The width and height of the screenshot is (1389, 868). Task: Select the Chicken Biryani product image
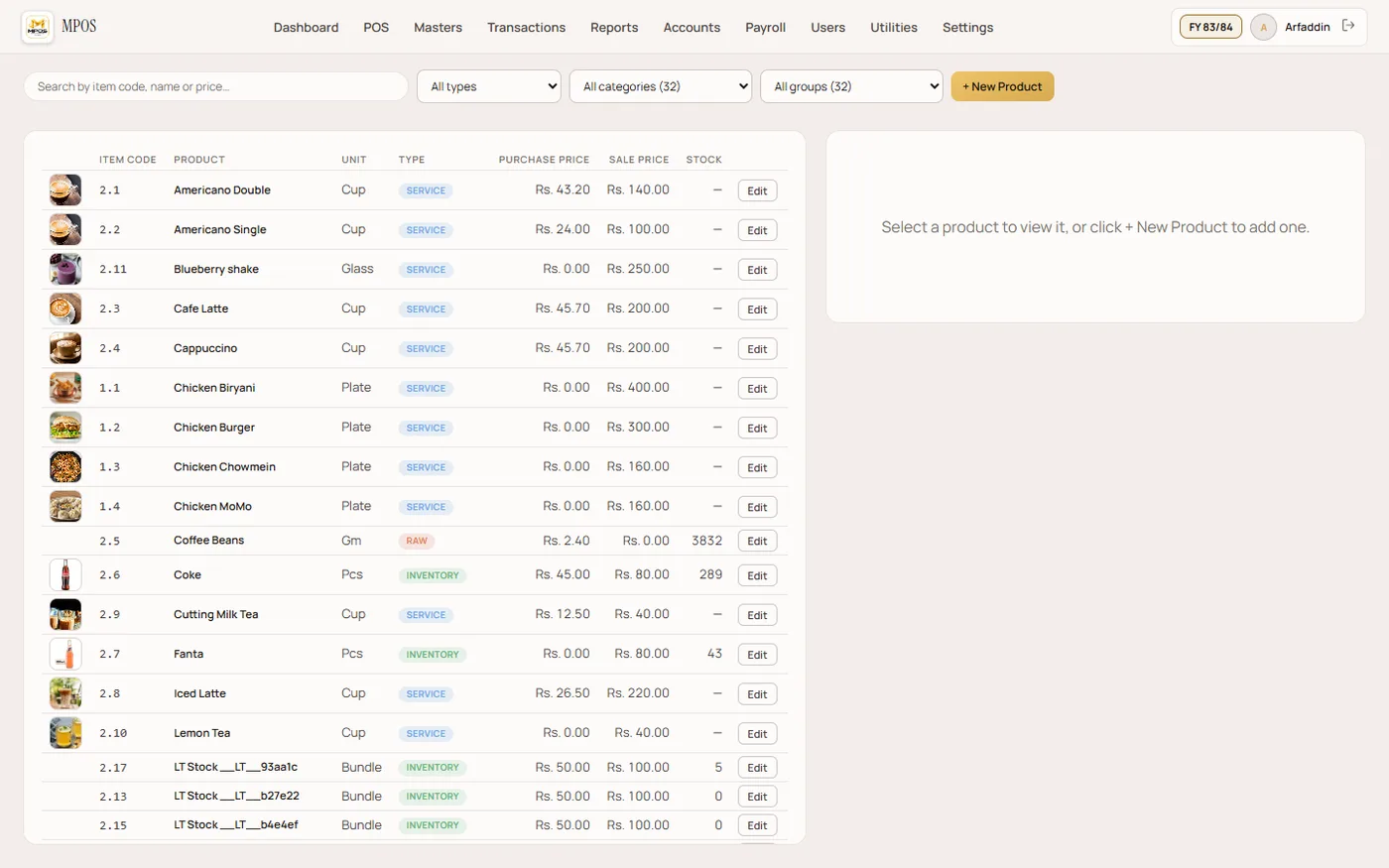pyautogui.click(x=65, y=388)
